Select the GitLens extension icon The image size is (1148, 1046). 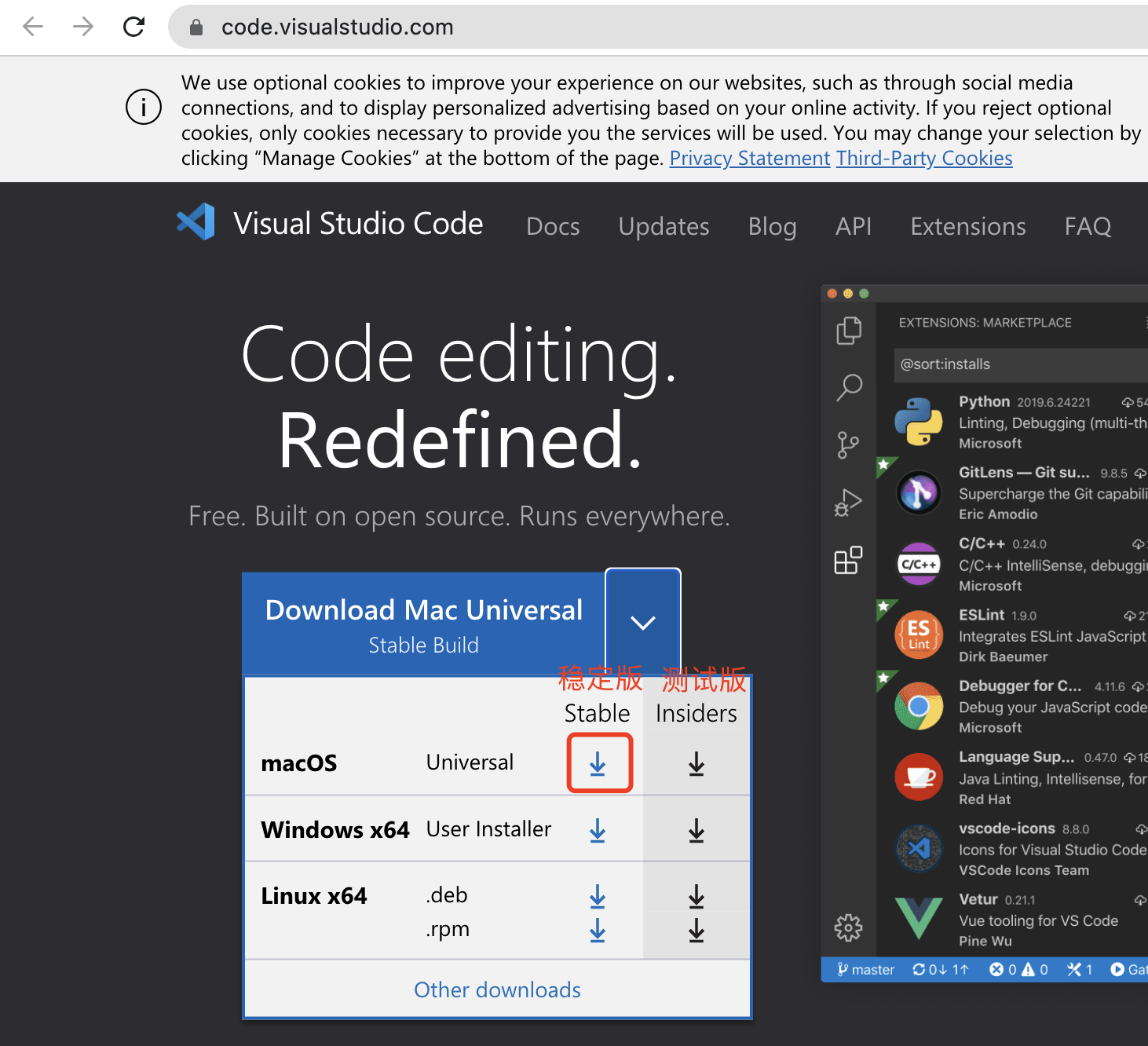click(919, 493)
